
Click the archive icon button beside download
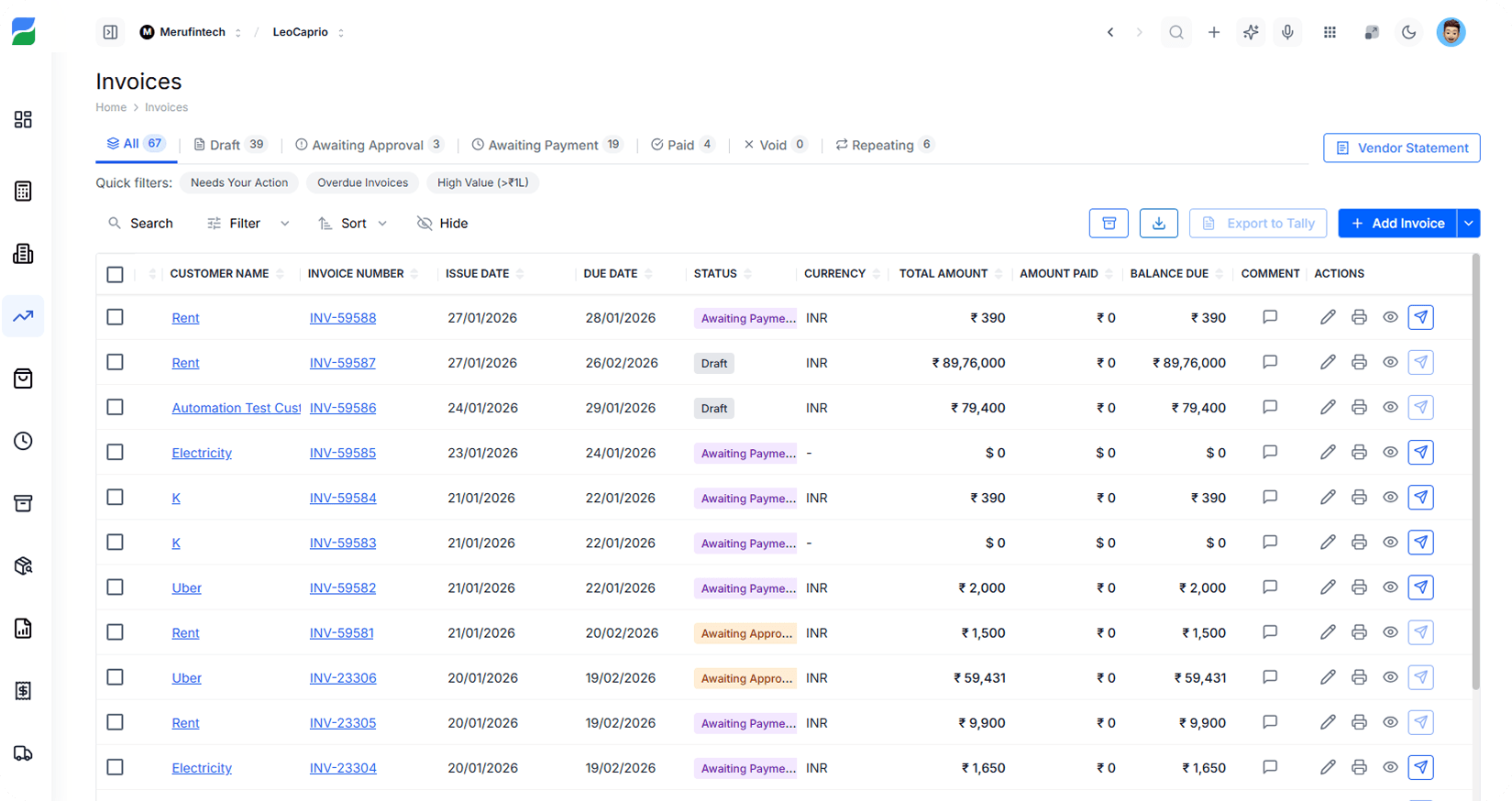1109,224
